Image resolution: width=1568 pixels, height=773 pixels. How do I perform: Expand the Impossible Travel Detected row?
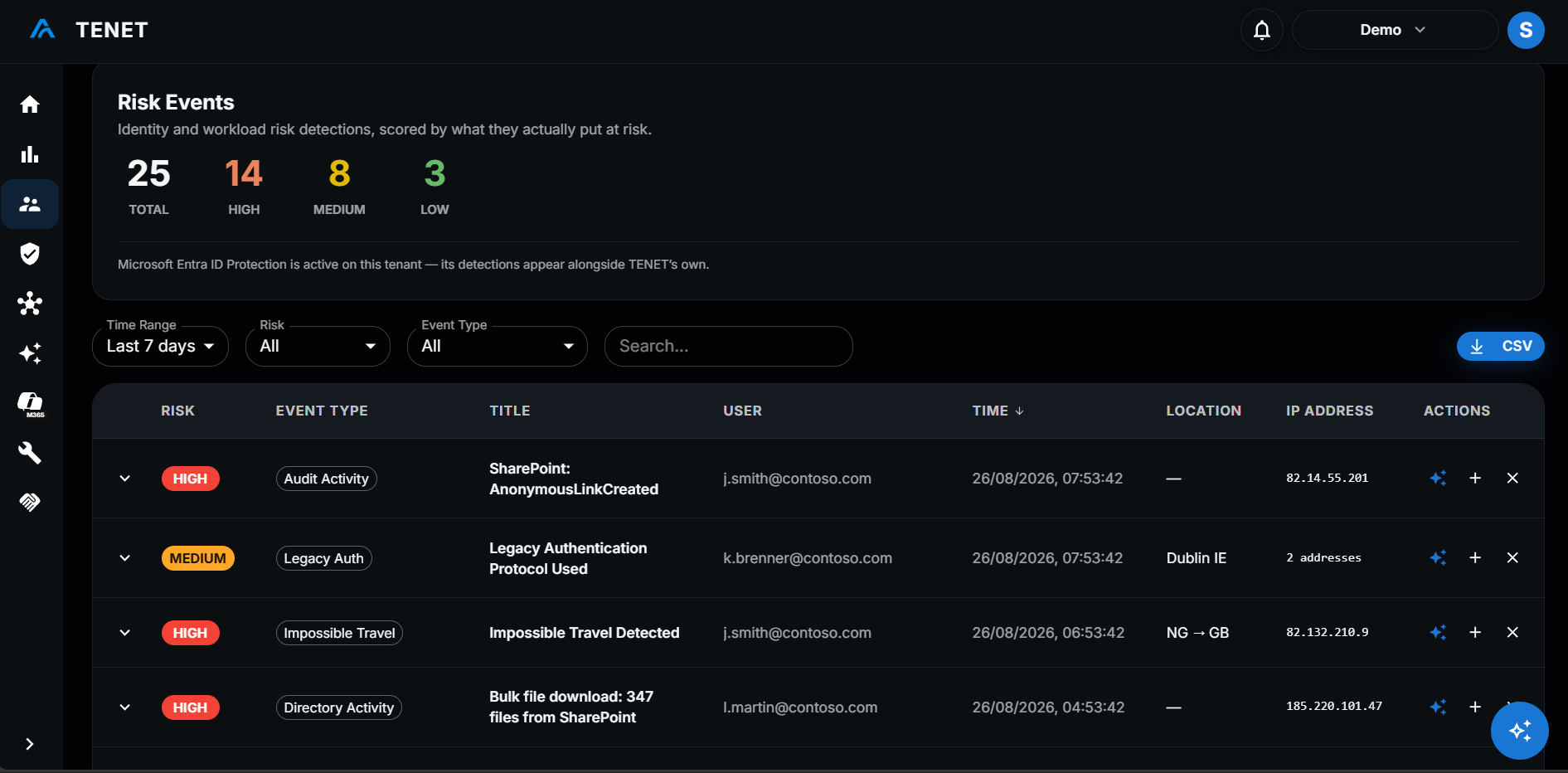124,633
